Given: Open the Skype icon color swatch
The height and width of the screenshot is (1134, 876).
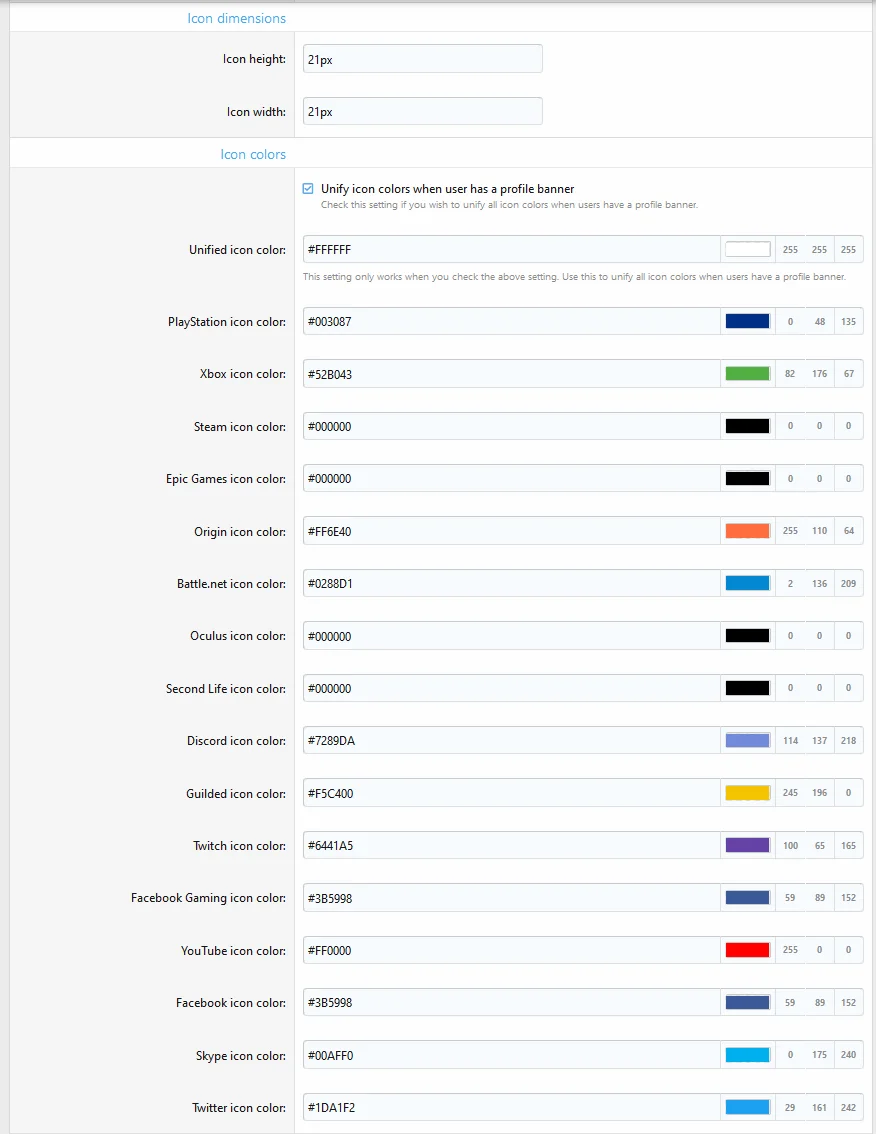Looking at the screenshot, I should [x=746, y=1054].
